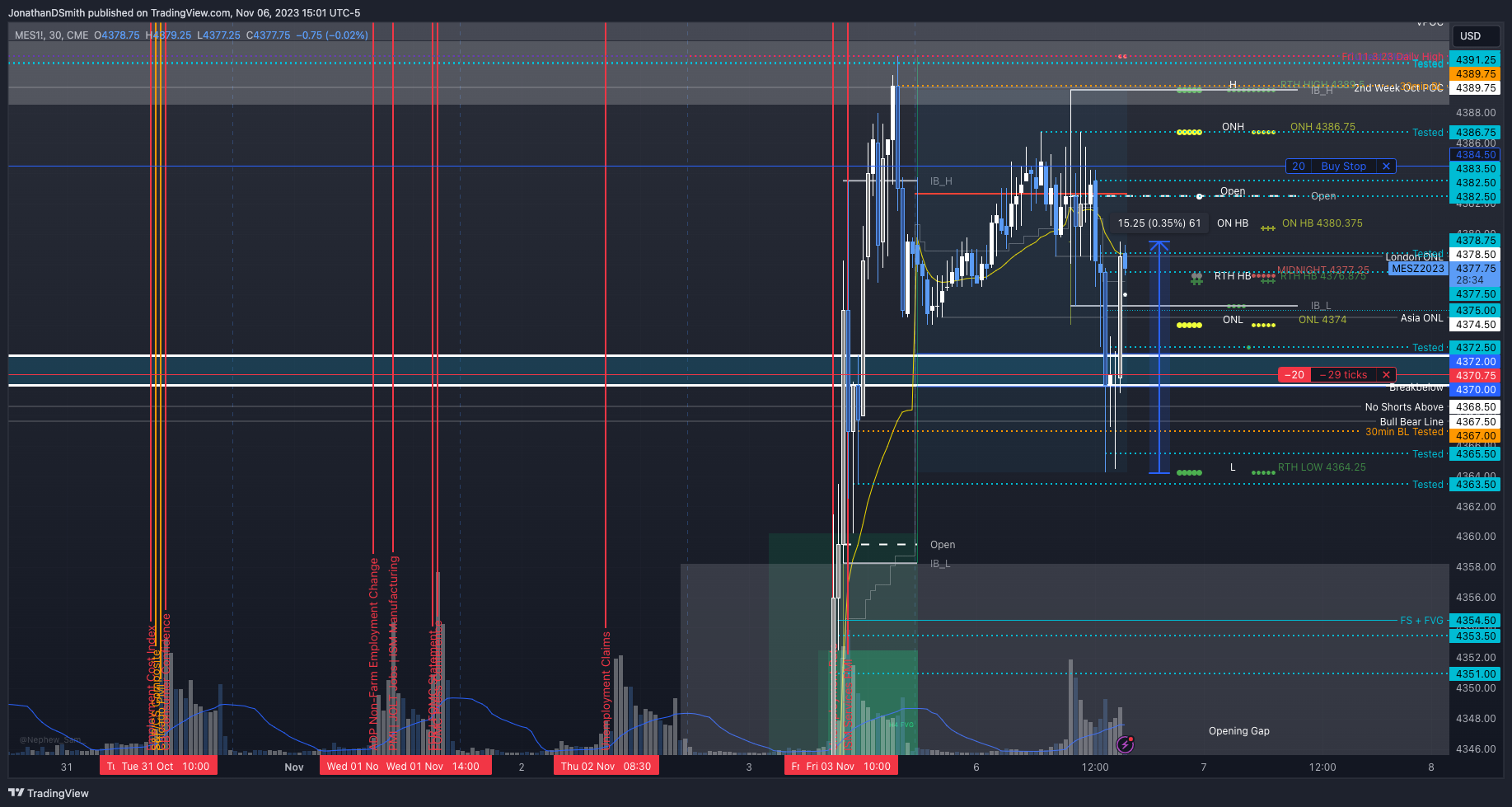1512x807 pixels.
Task: Select the red 4370.75 price tag
Action: [x=1476, y=375]
